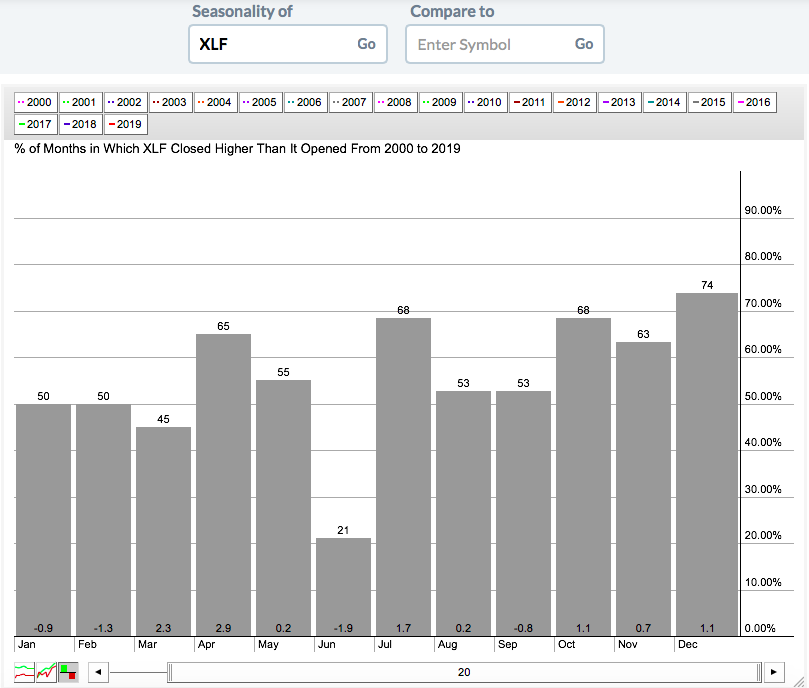Click the August bar showing 53
Viewport: 809px width, 688px height.
[x=463, y=514]
